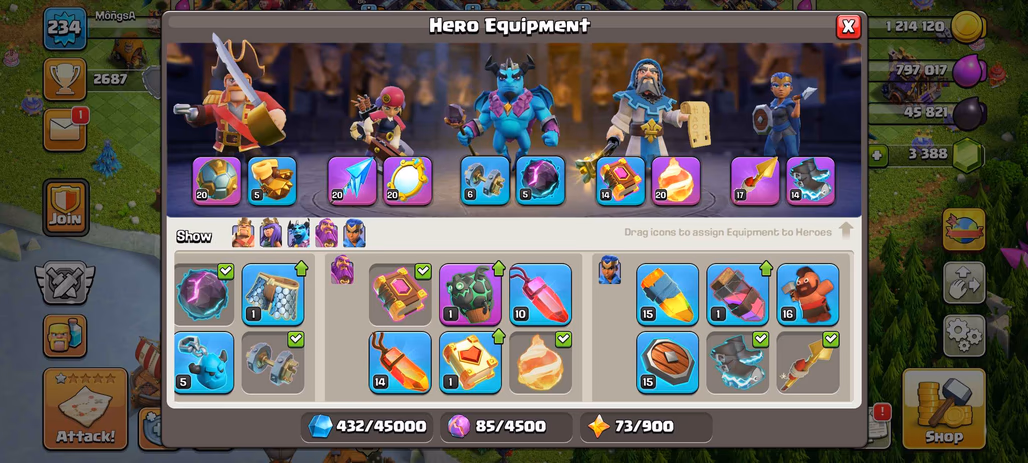This screenshot has width=1028, height=463.
Task: Toggle Minion Prince filter in Show row
Action: pos(298,233)
